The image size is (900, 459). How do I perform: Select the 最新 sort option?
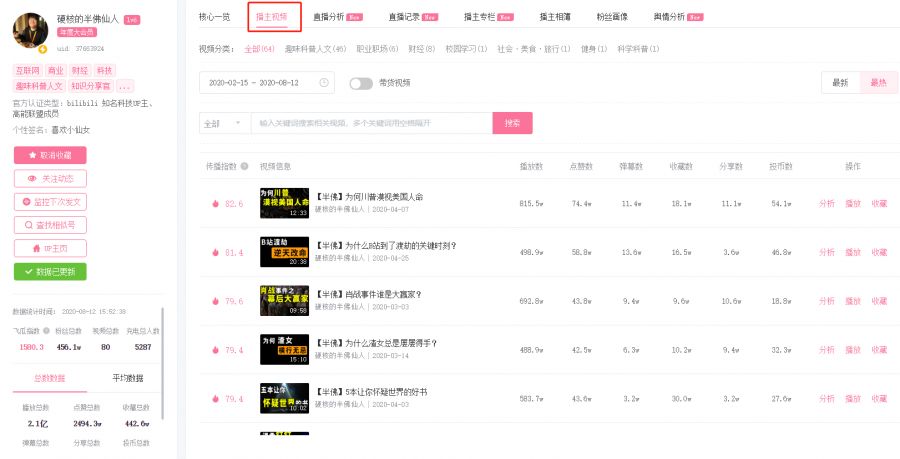[x=840, y=83]
